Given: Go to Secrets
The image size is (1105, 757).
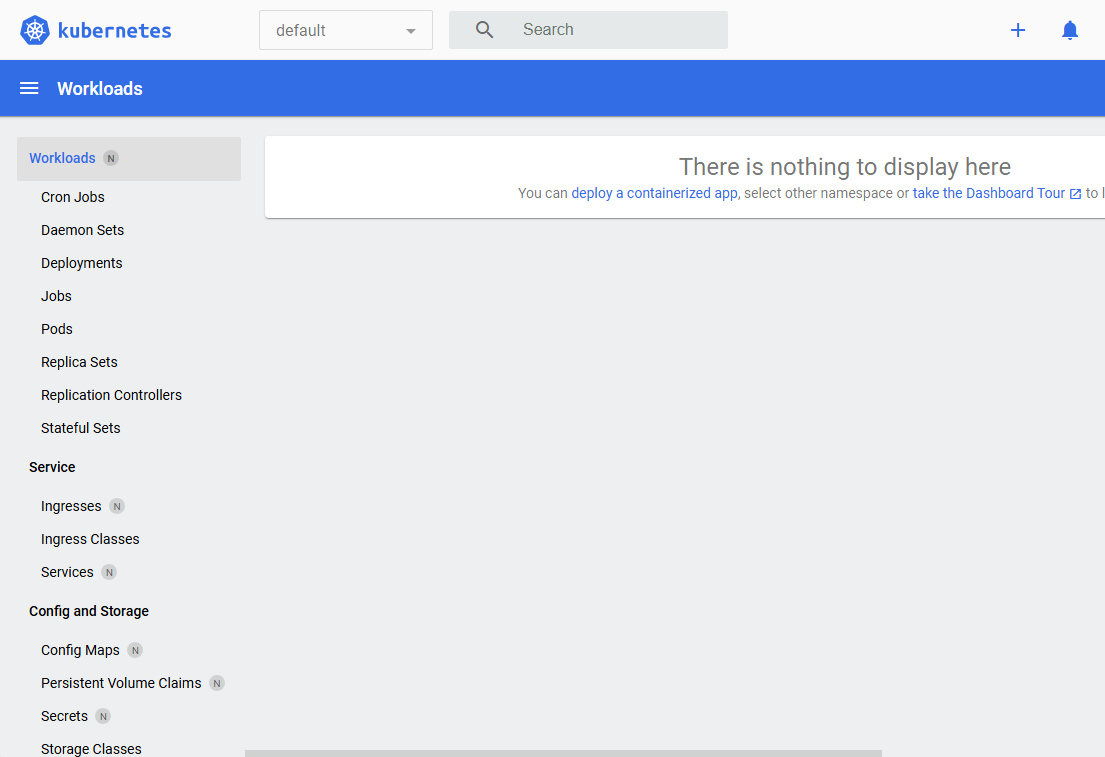Looking at the screenshot, I should (x=64, y=716).
